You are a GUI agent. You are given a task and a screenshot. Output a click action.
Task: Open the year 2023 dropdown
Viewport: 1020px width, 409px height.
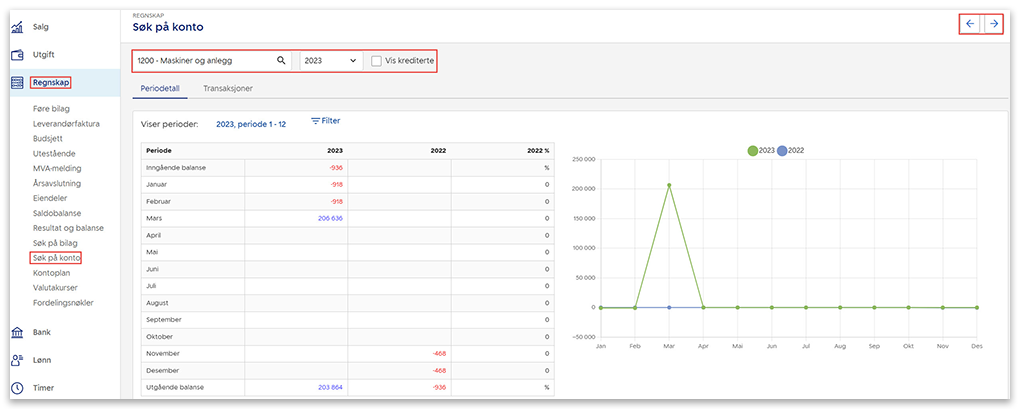coord(330,61)
